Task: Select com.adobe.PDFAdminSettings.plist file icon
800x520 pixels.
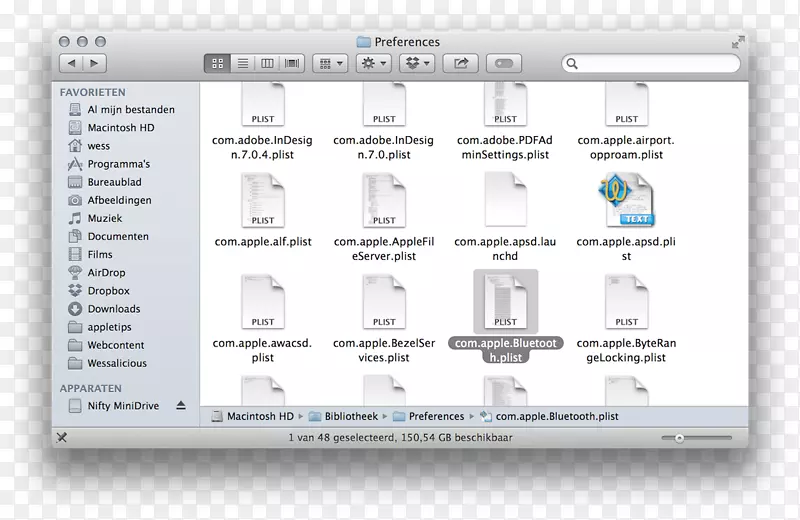Action: coord(505,105)
